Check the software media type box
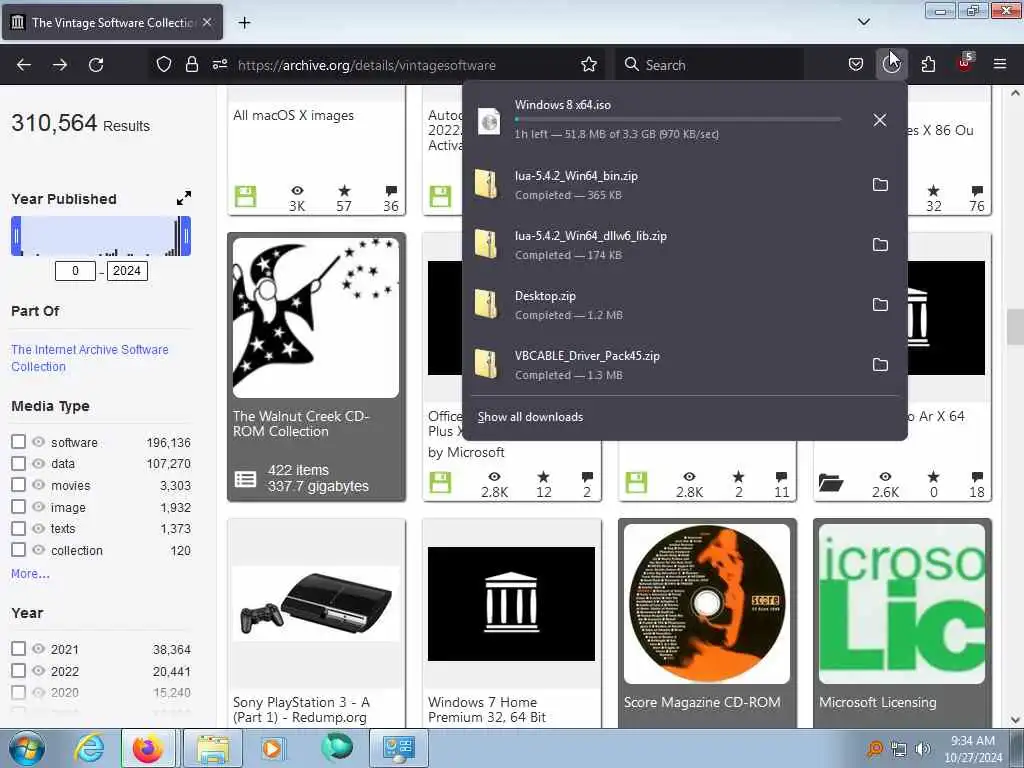The image size is (1024, 768). click(18, 442)
